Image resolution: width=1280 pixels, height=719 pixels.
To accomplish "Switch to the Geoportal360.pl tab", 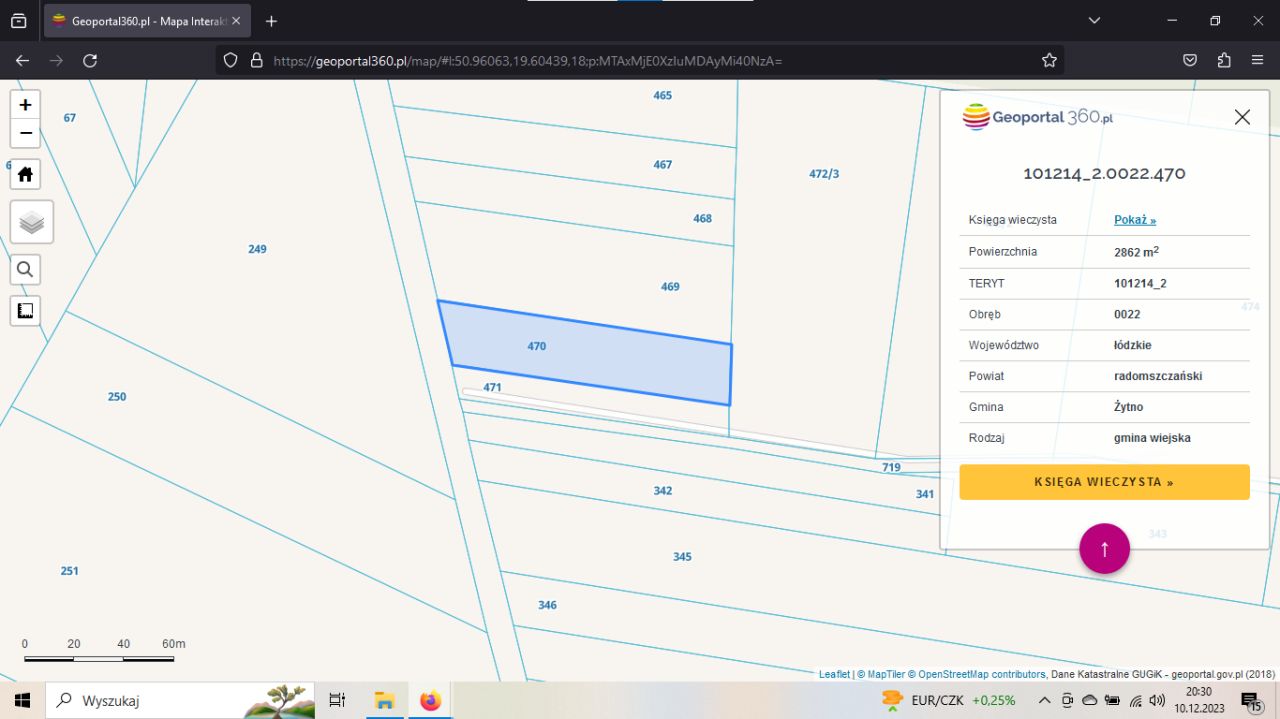I will coord(145,20).
